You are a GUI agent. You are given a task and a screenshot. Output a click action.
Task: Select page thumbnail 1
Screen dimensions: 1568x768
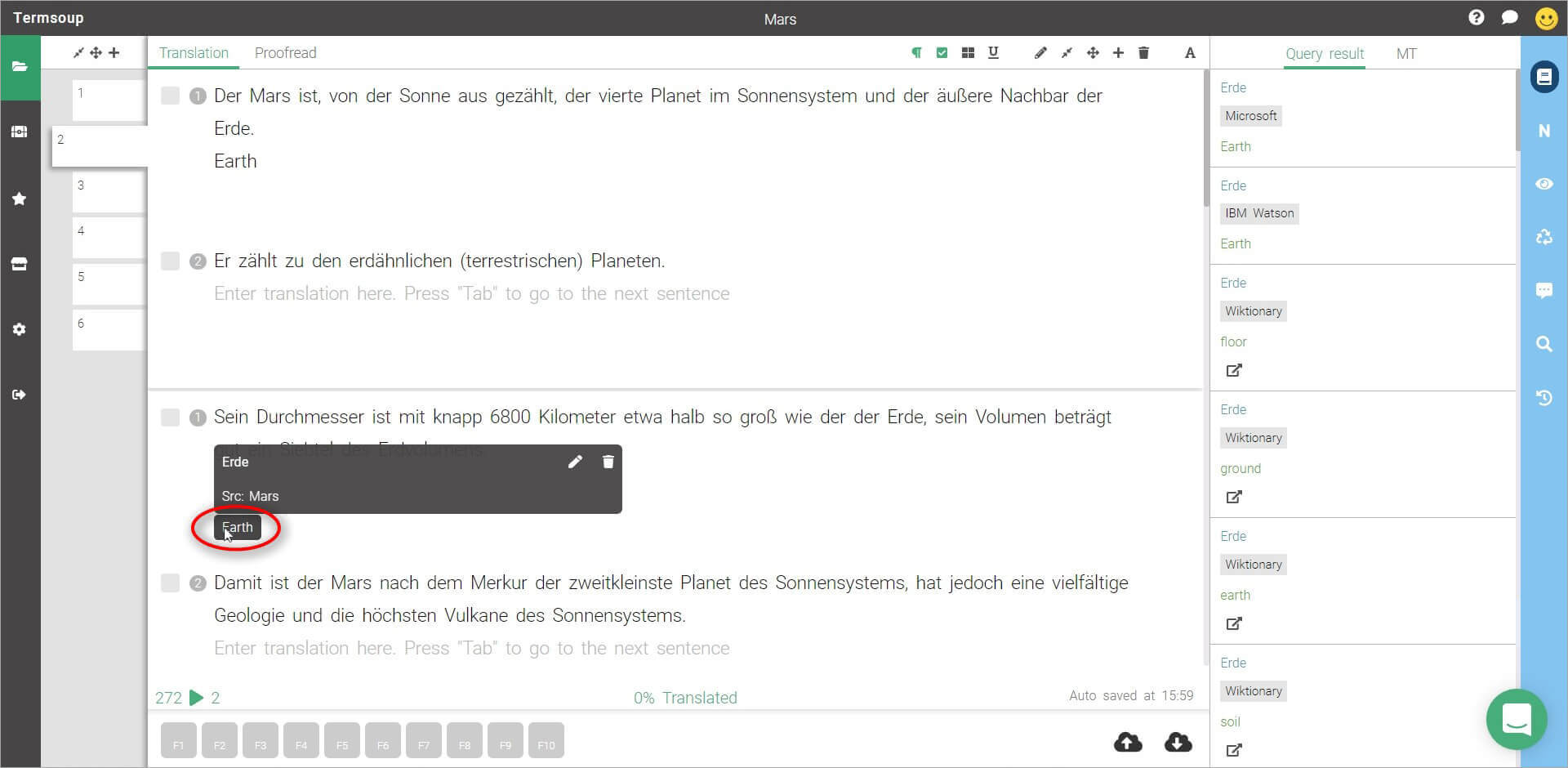[x=109, y=100]
